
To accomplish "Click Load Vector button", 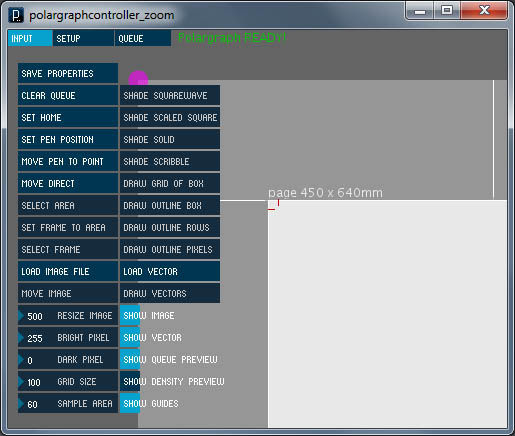I will pyautogui.click(x=170, y=271).
